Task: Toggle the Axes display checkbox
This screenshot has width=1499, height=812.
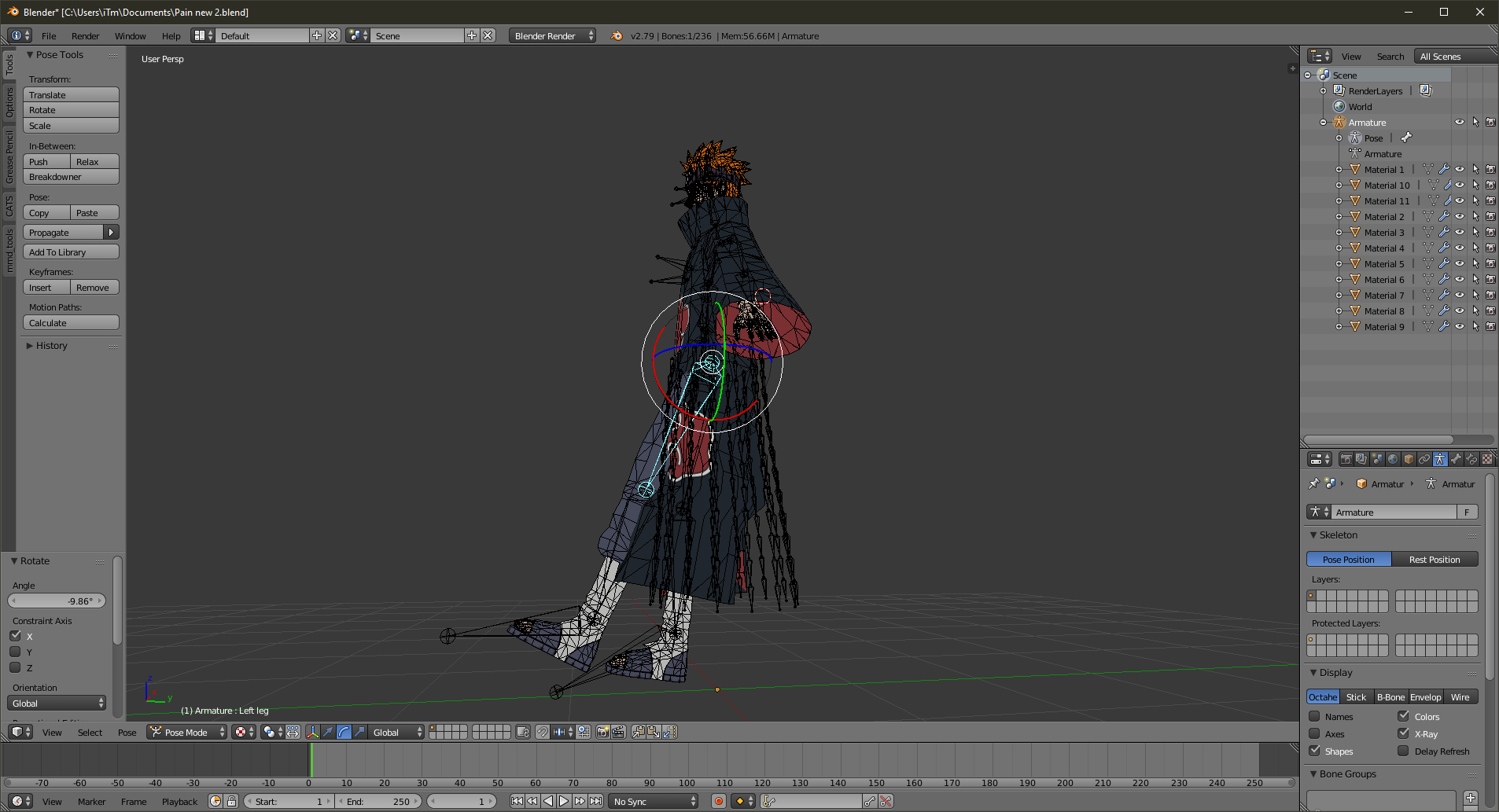Action: [1314, 733]
